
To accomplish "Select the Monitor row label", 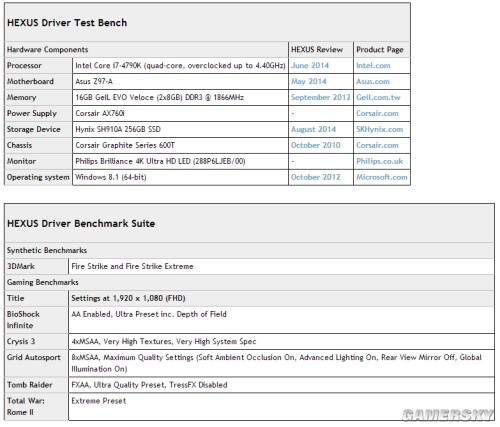I will coord(38,161).
